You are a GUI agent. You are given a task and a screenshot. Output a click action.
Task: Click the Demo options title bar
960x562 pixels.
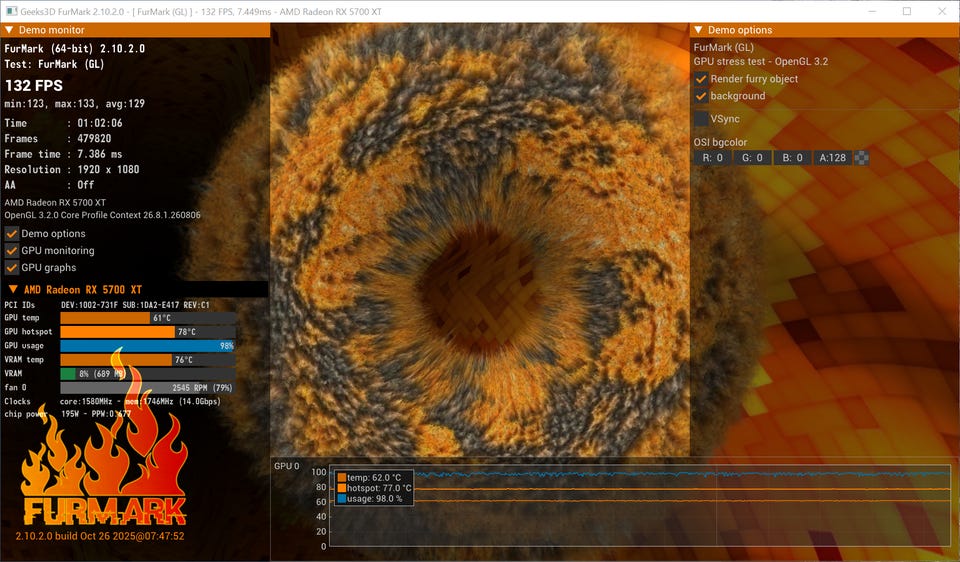[x=825, y=30]
